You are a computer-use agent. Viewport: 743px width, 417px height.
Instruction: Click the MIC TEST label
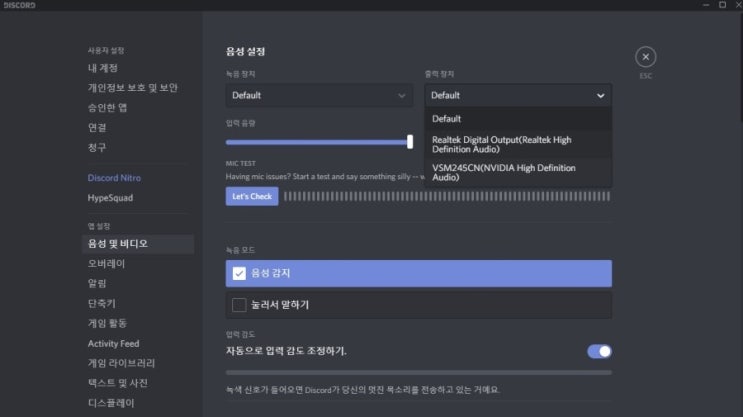240,163
